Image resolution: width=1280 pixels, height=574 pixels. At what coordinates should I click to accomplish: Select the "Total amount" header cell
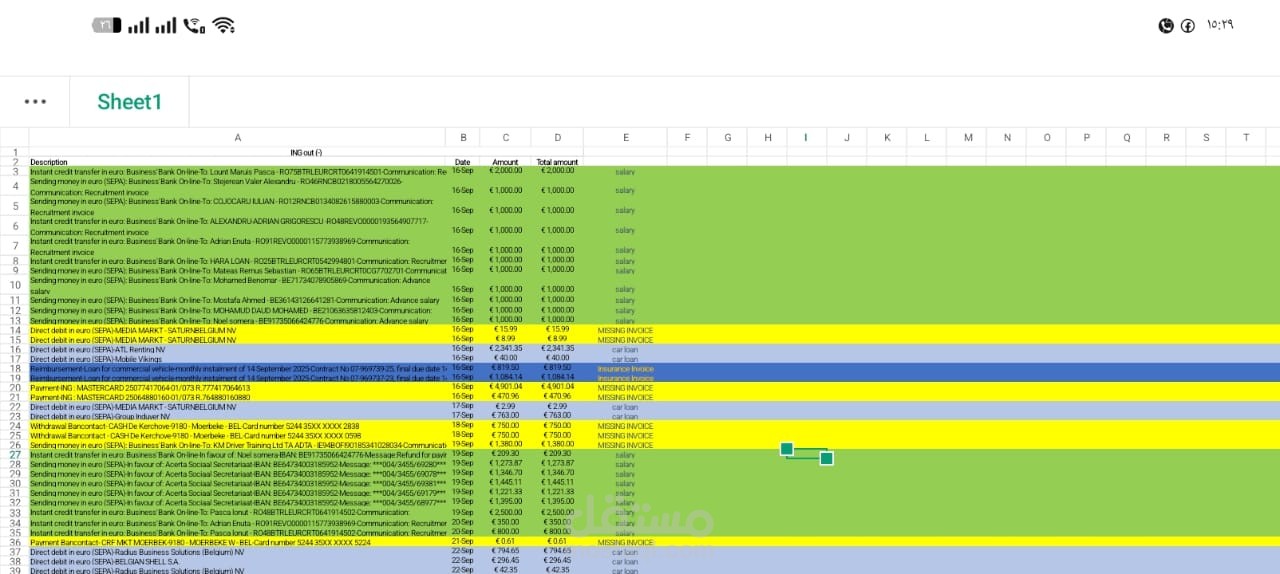point(557,162)
